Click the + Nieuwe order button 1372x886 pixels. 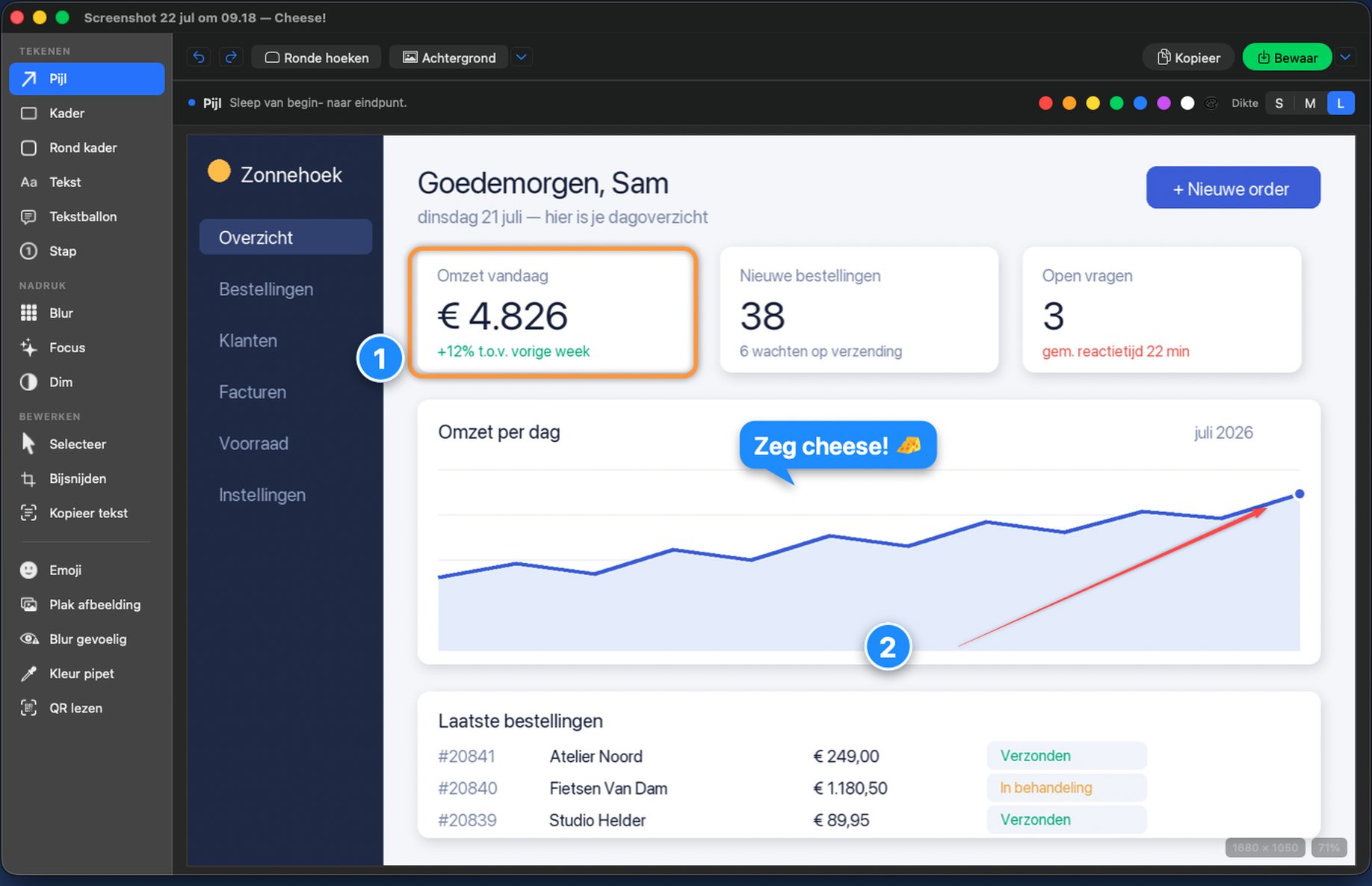[1233, 188]
